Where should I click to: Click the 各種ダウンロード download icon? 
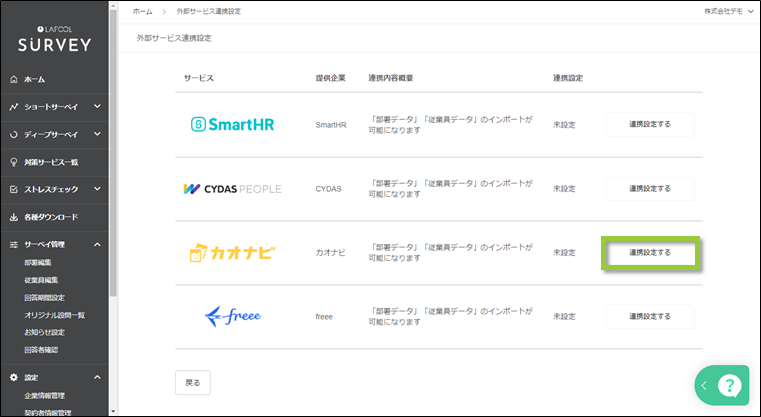pos(13,216)
